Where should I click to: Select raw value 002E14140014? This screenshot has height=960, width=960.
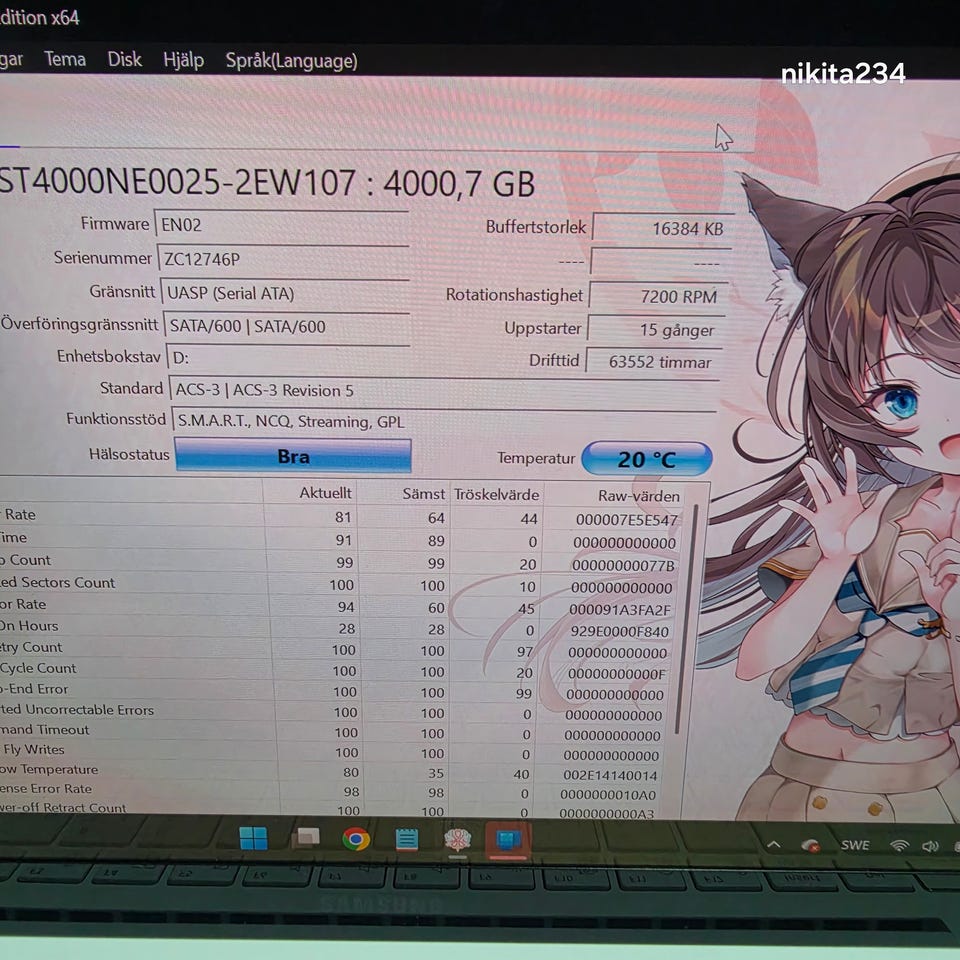[x=610, y=776]
